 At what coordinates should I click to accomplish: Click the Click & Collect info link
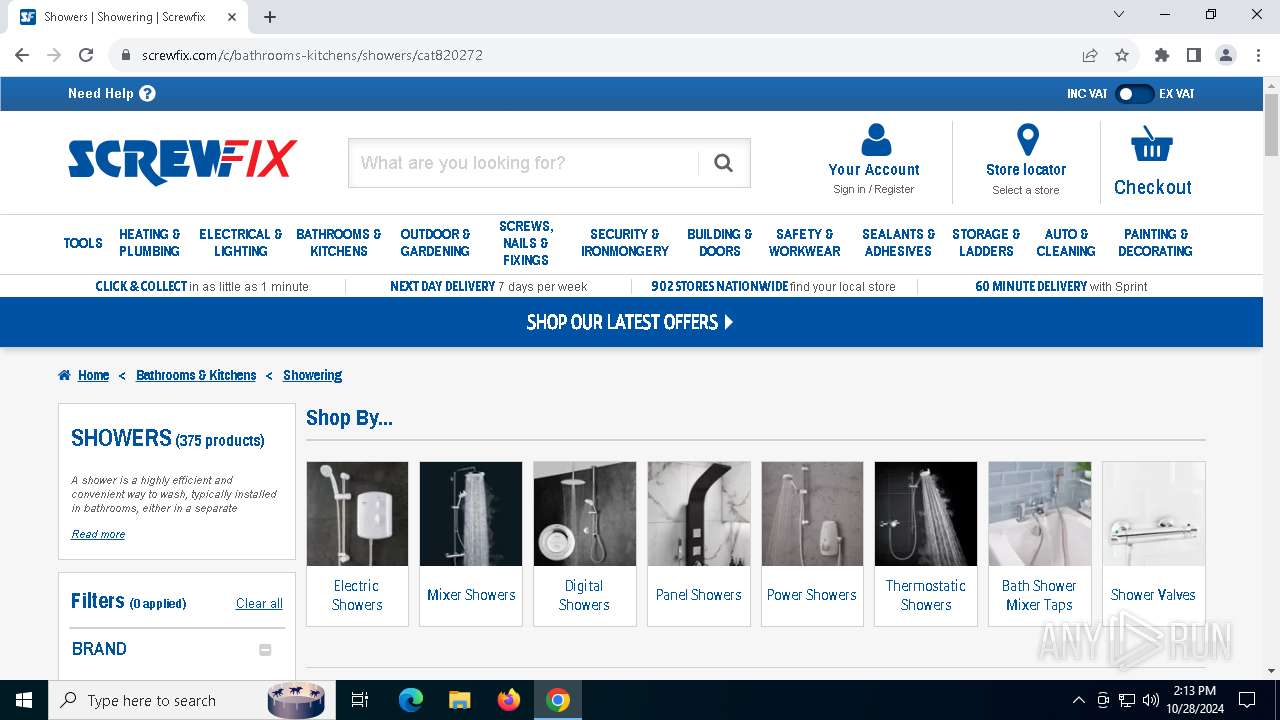click(x=202, y=286)
